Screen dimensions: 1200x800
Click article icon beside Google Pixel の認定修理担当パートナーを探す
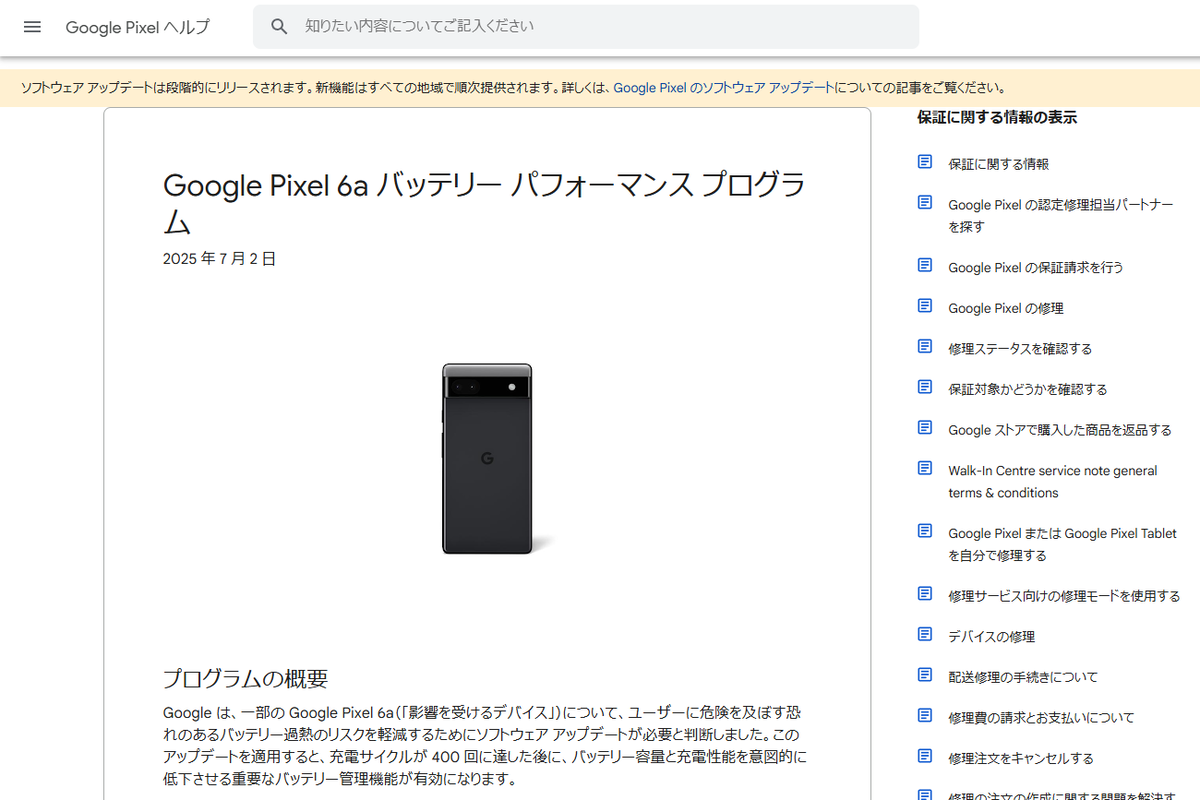click(925, 203)
